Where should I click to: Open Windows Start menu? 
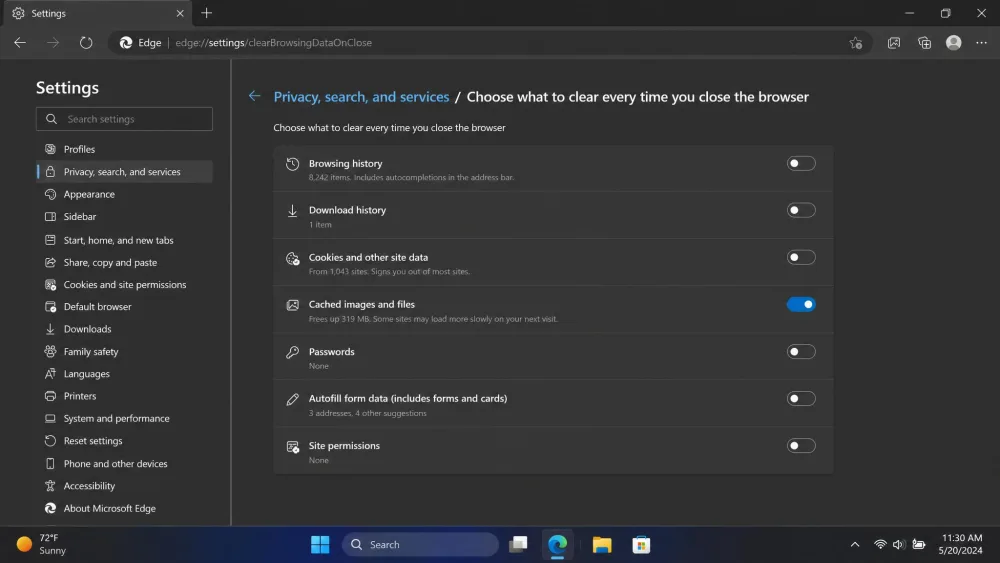click(320, 545)
